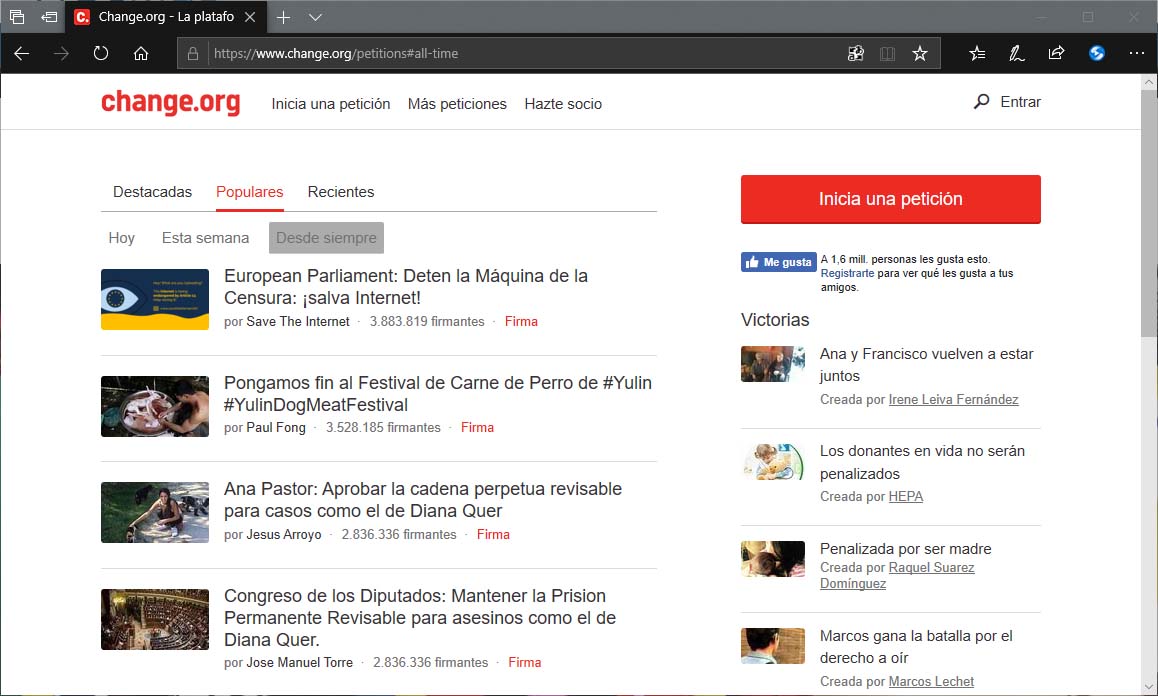The width and height of the screenshot is (1158, 696).
Task: Select the Desde siempre filter
Action: pyautogui.click(x=326, y=238)
